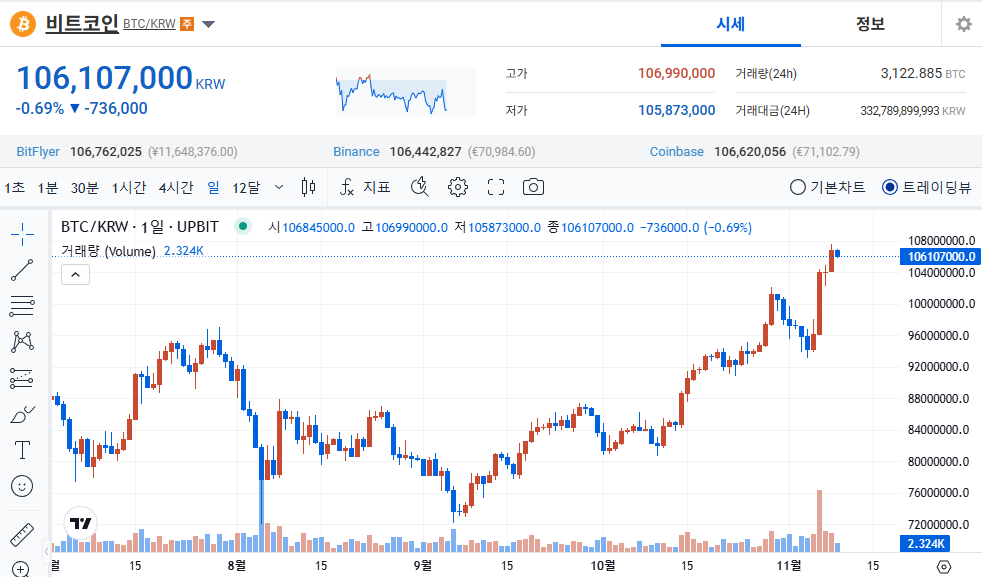The width and height of the screenshot is (982, 577).
Task: Open the emoji sticker tool
Action: click(23, 486)
